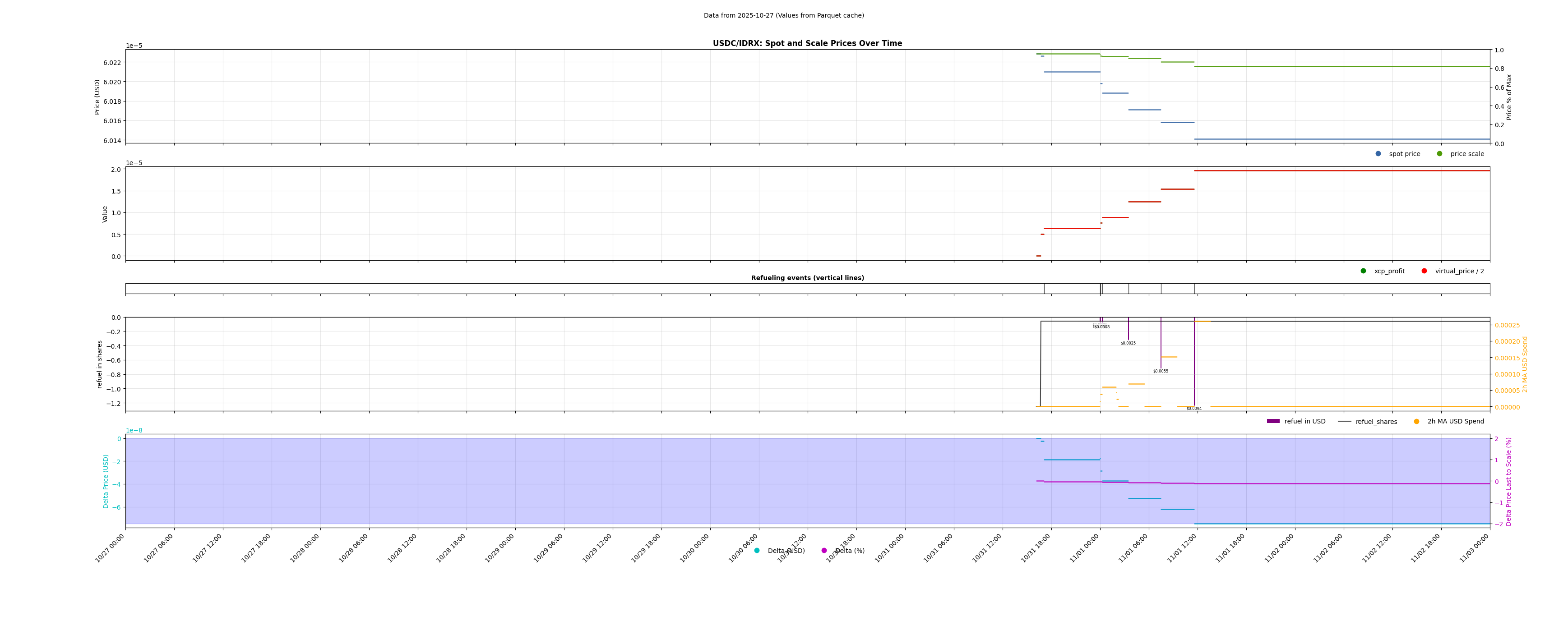Click the $0.0094 refuel annotation
This screenshot has height=621, width=1568.
tap(1193, 409)
